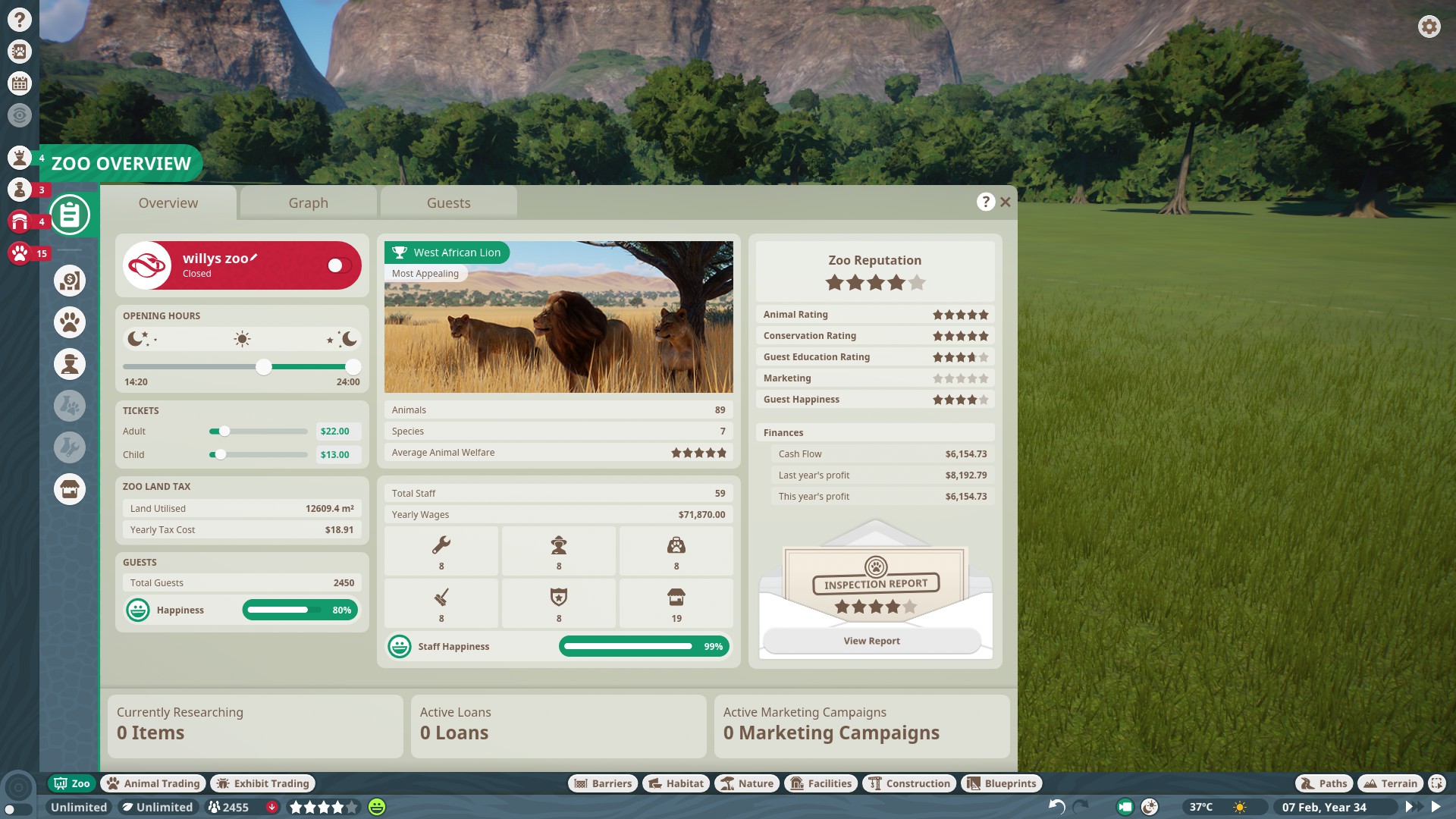1456x819 pixels.
Task: Toggle the eye view mode icon in left sidebar
Action: coord(20,115)
